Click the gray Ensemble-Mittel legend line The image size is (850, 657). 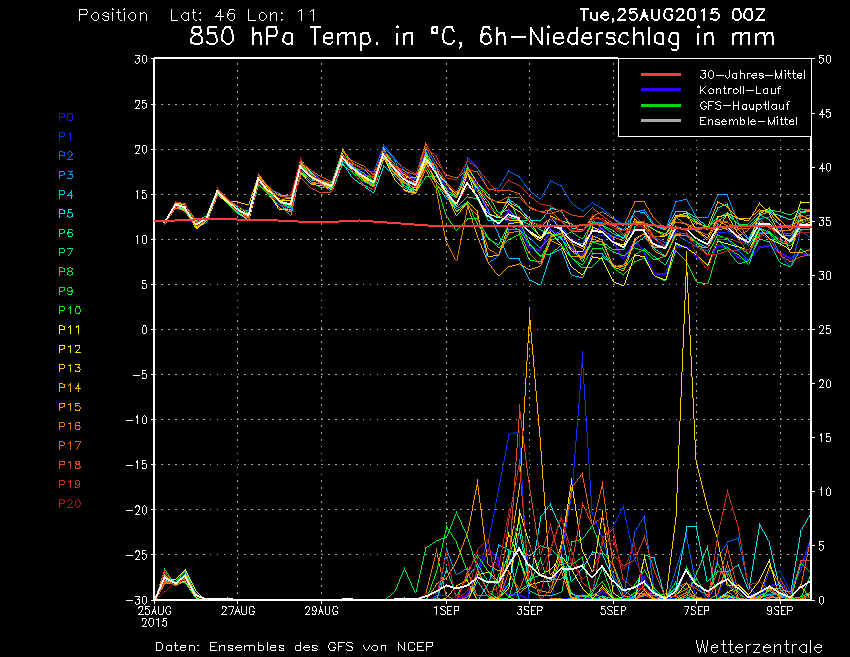pyautogui.click(x=661, y=121)
